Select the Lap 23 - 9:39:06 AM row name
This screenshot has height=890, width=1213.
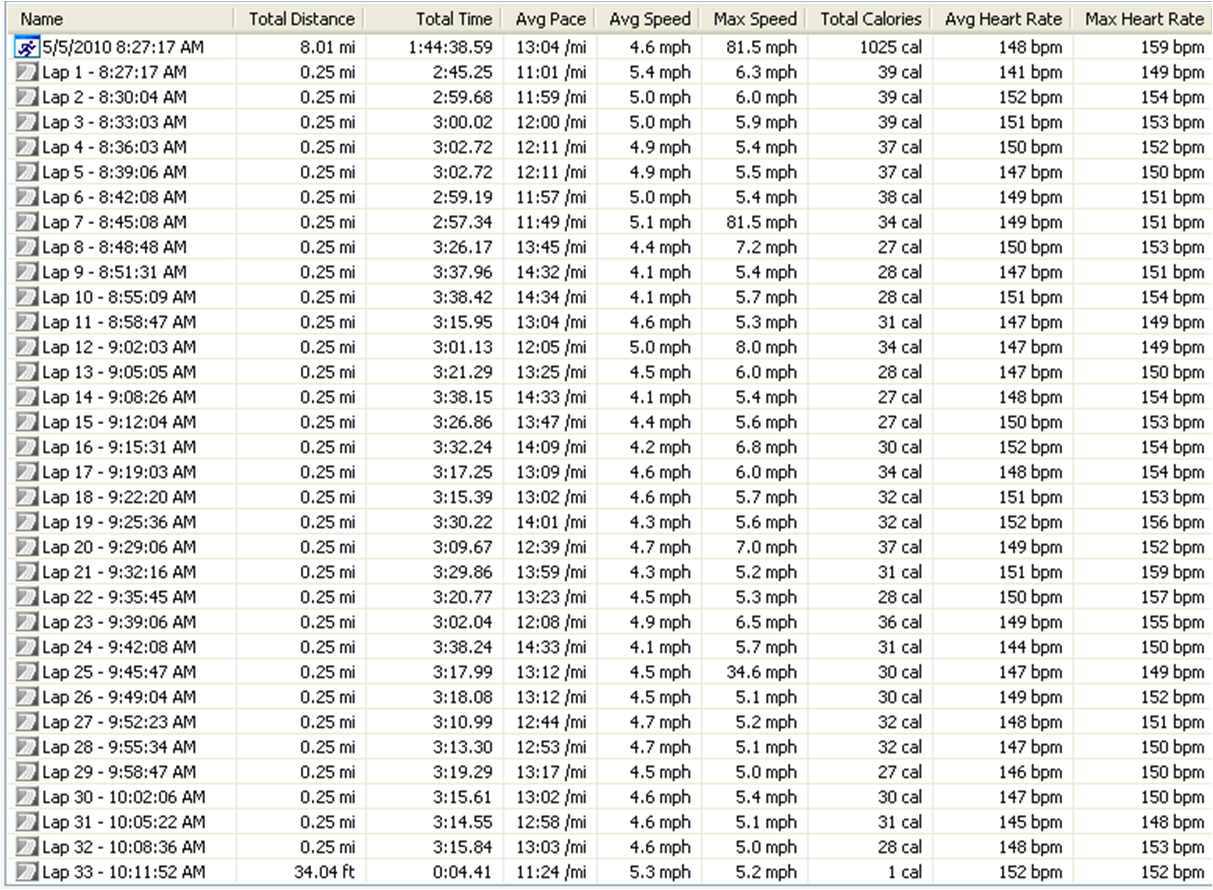[x=119, y=622]
